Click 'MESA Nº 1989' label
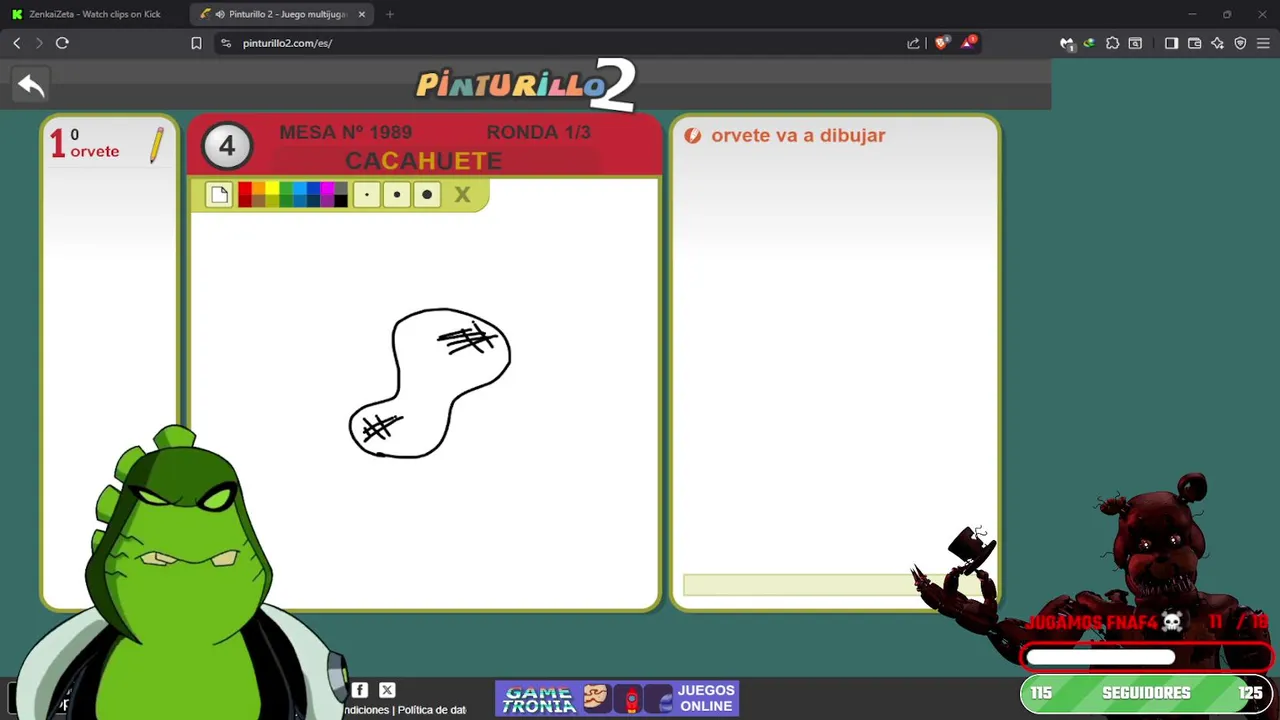 point(346,132)
